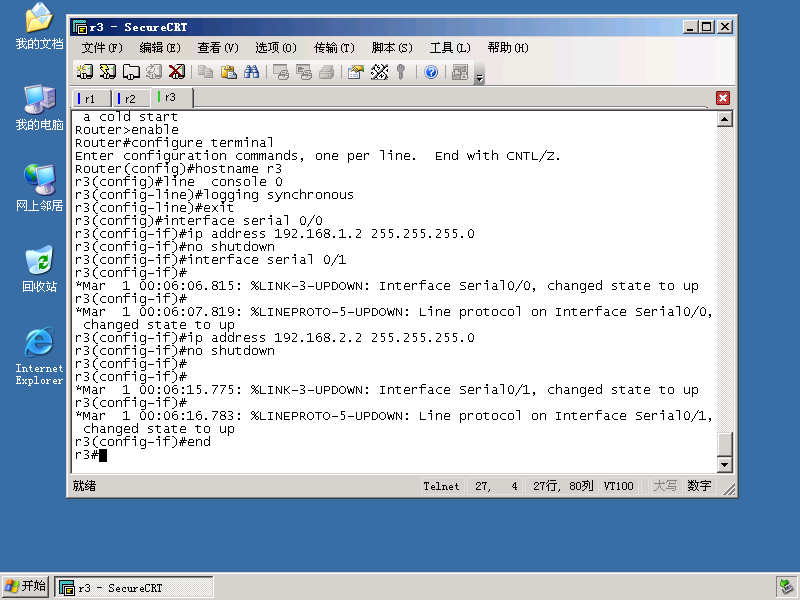Click the public key icon
Viewport: 800px width, 600px height.
click(401, 72)
